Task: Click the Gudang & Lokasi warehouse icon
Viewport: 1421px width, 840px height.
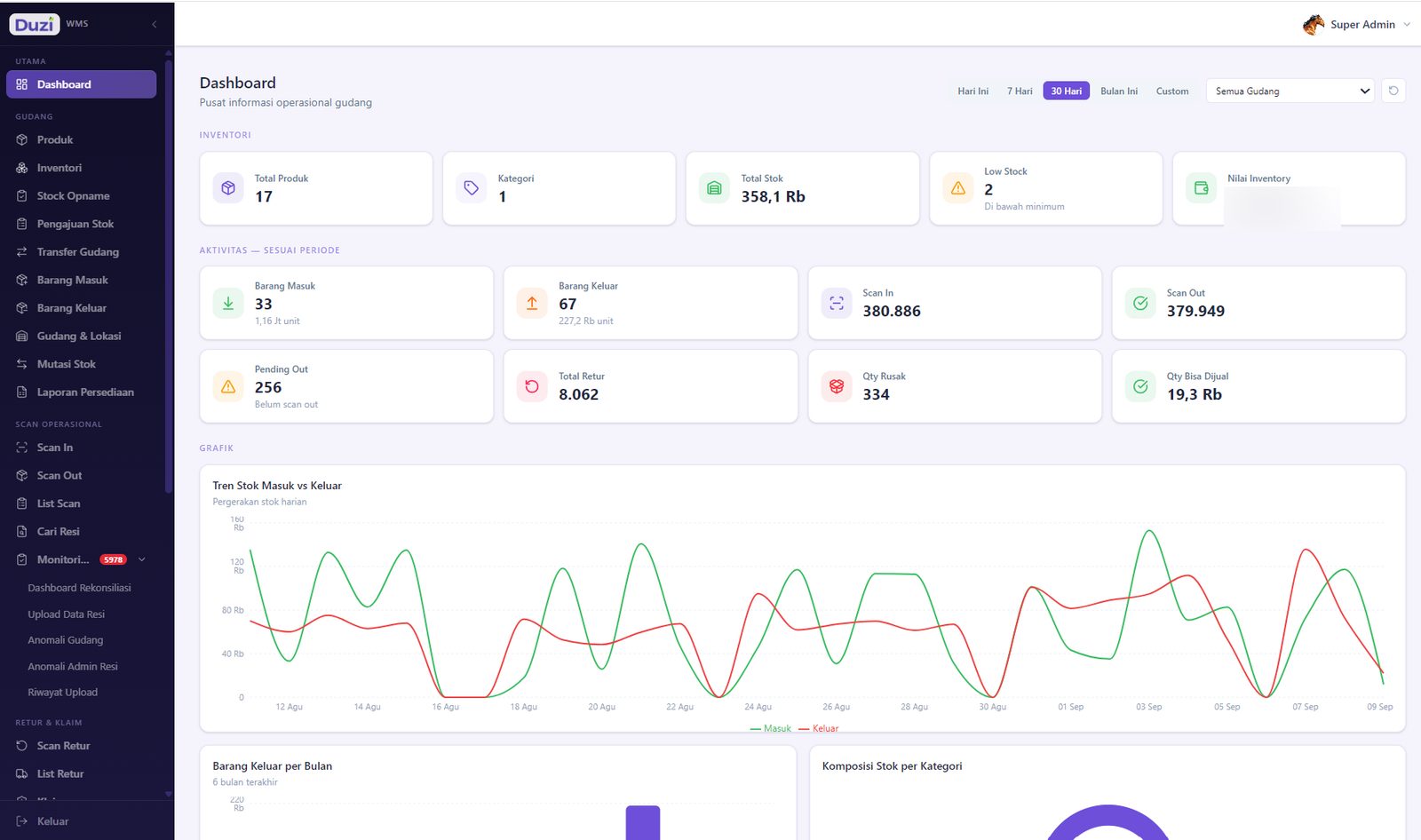Action: (x=22, y=336)
